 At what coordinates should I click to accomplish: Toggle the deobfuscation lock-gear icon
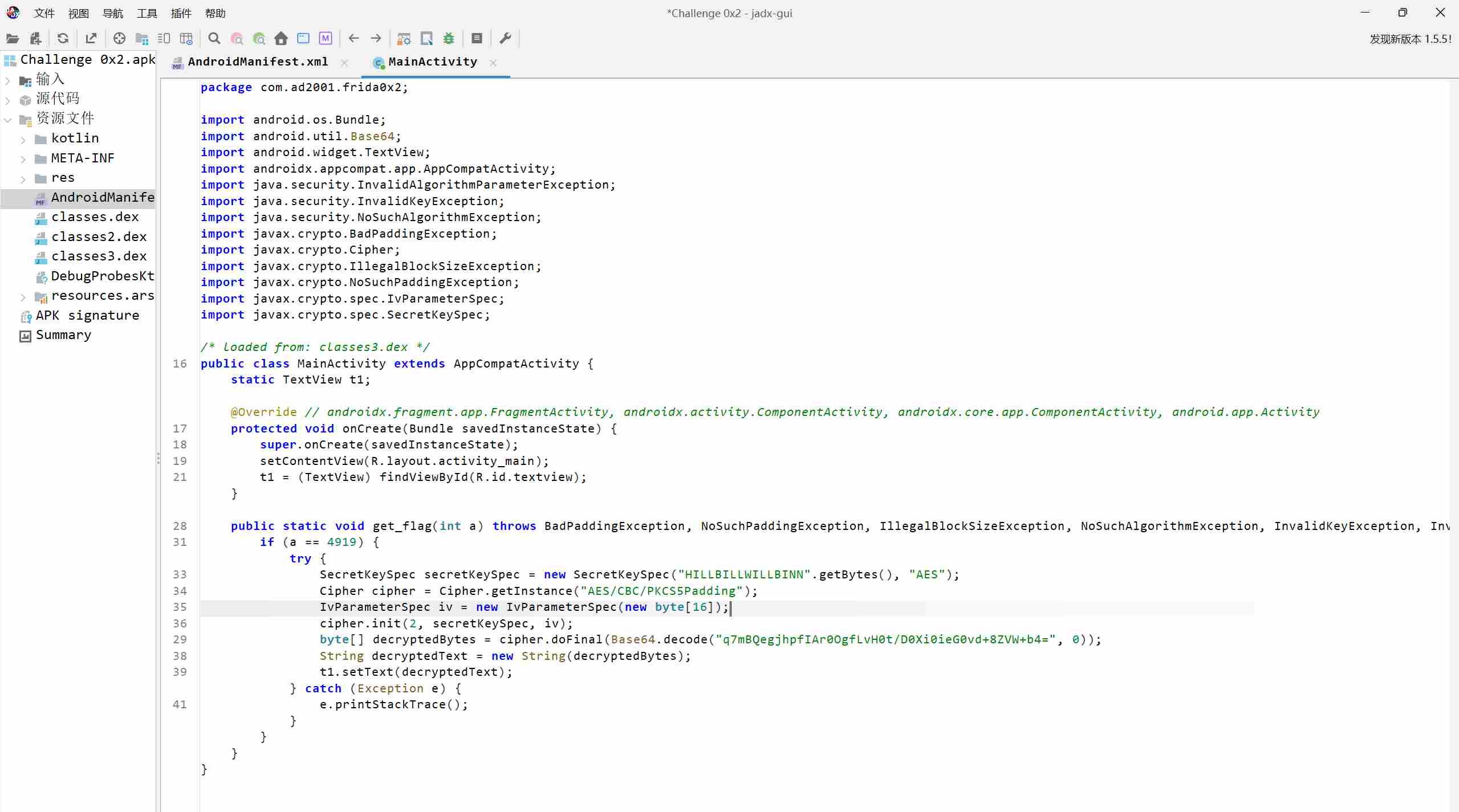pos(404,39)
